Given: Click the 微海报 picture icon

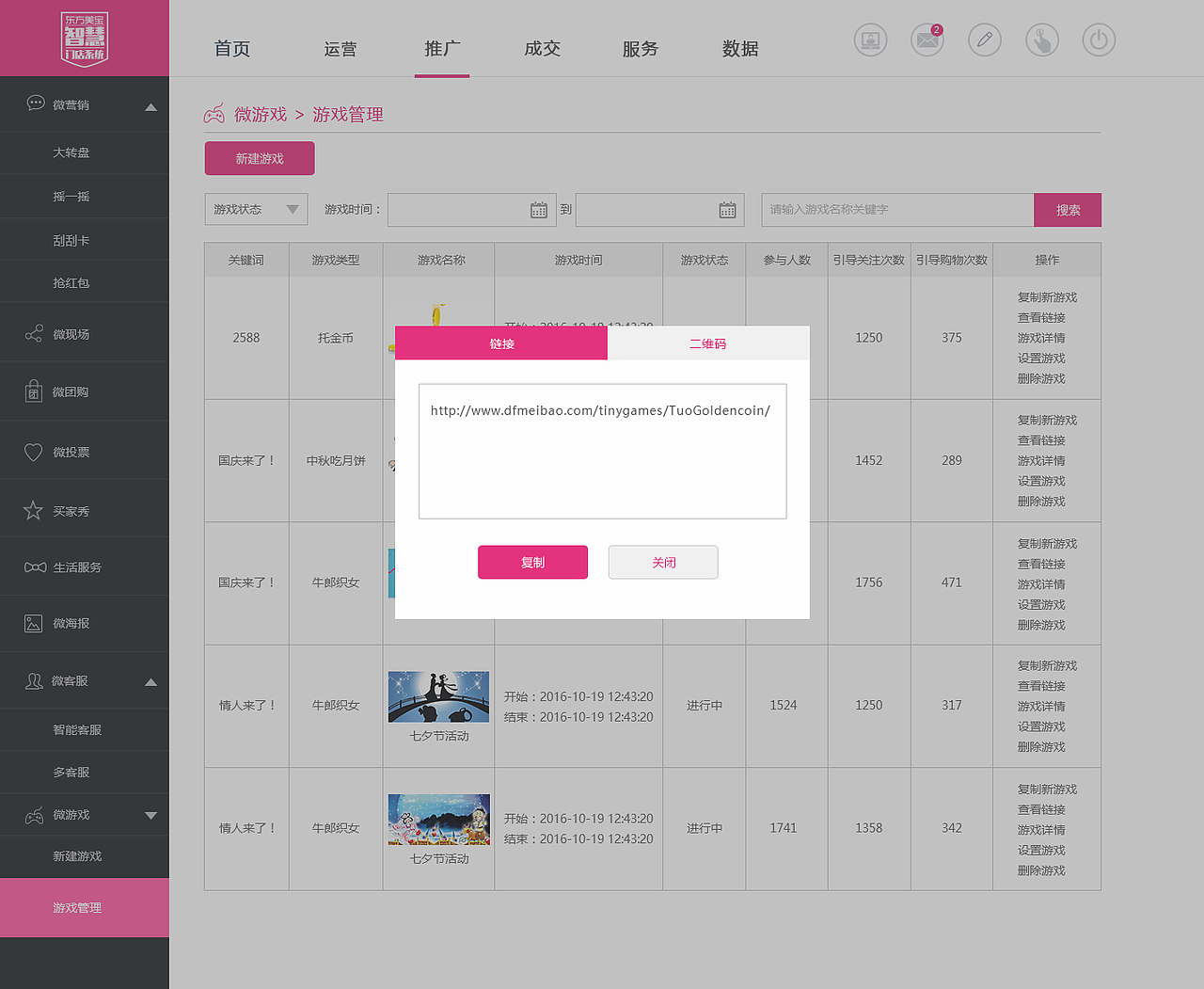Looking at the screenshot, I should click(33, 623).
